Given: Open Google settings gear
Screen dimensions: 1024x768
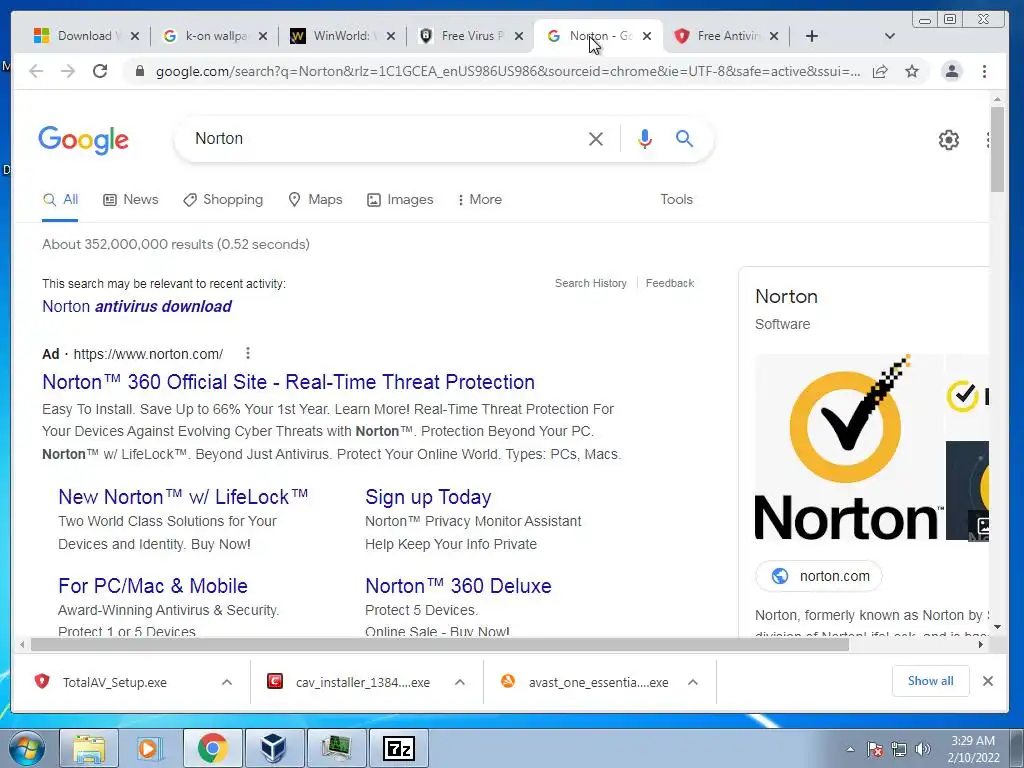Looking at the screenshot, I should [x=948, y=140].
